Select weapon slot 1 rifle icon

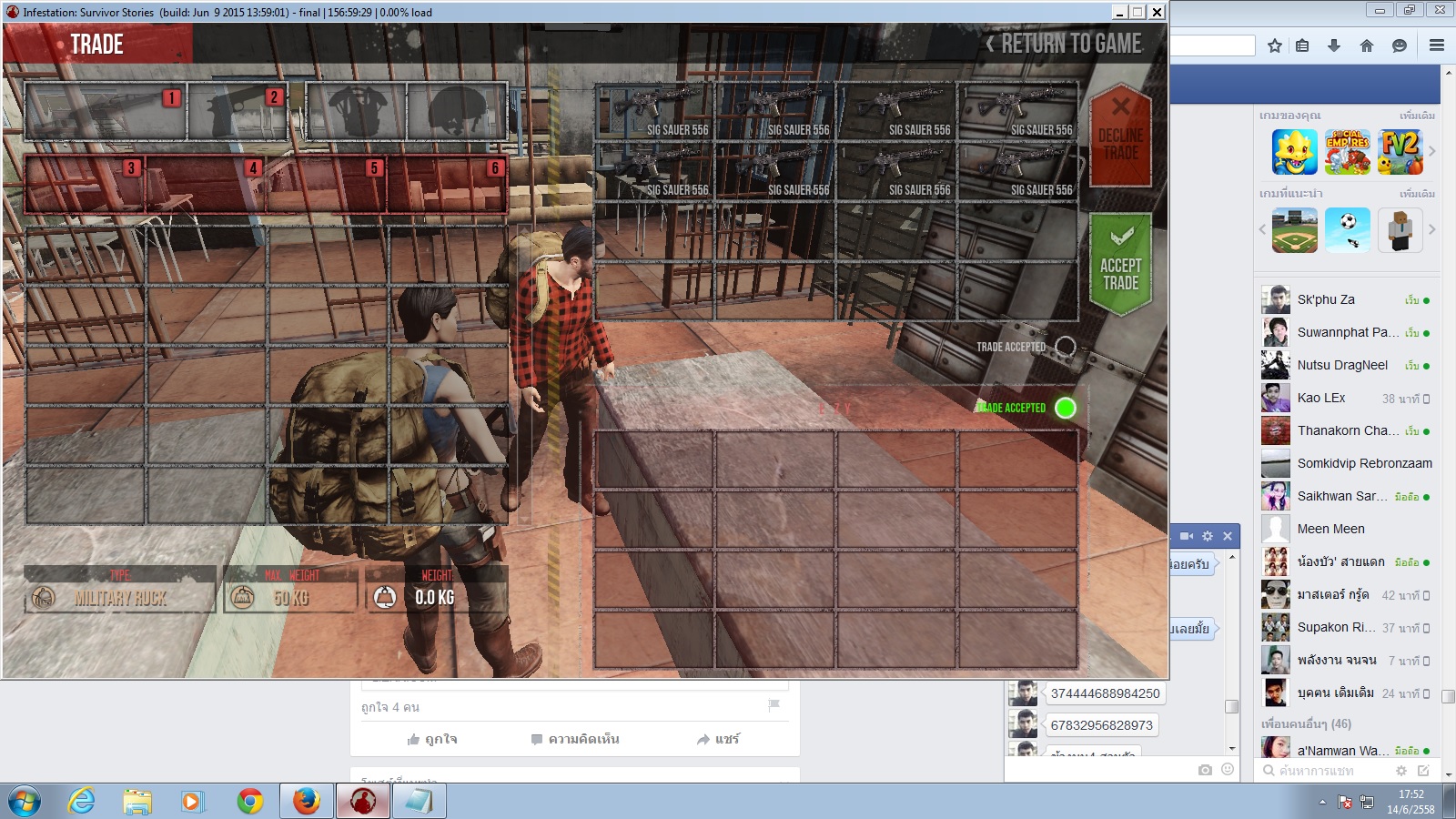pos(105,112)
